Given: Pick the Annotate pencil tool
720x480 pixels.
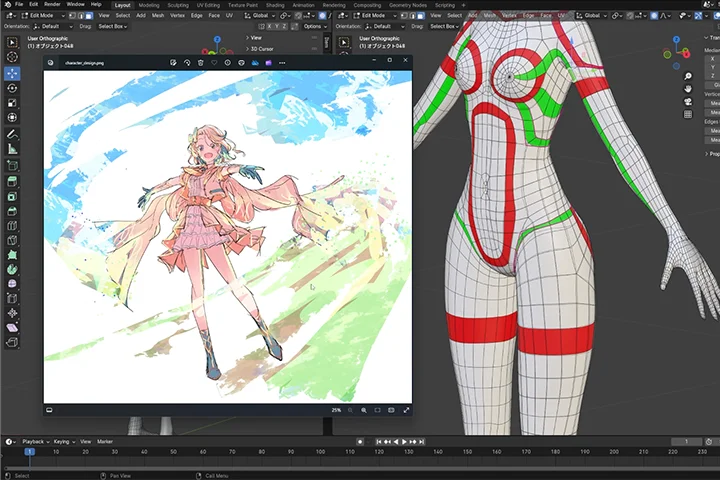Looking at the screenshot, I should click(12, 134).
